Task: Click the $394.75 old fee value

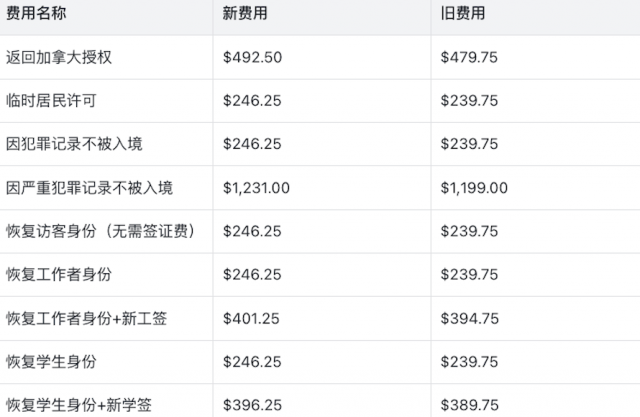Action: (469, 318)
